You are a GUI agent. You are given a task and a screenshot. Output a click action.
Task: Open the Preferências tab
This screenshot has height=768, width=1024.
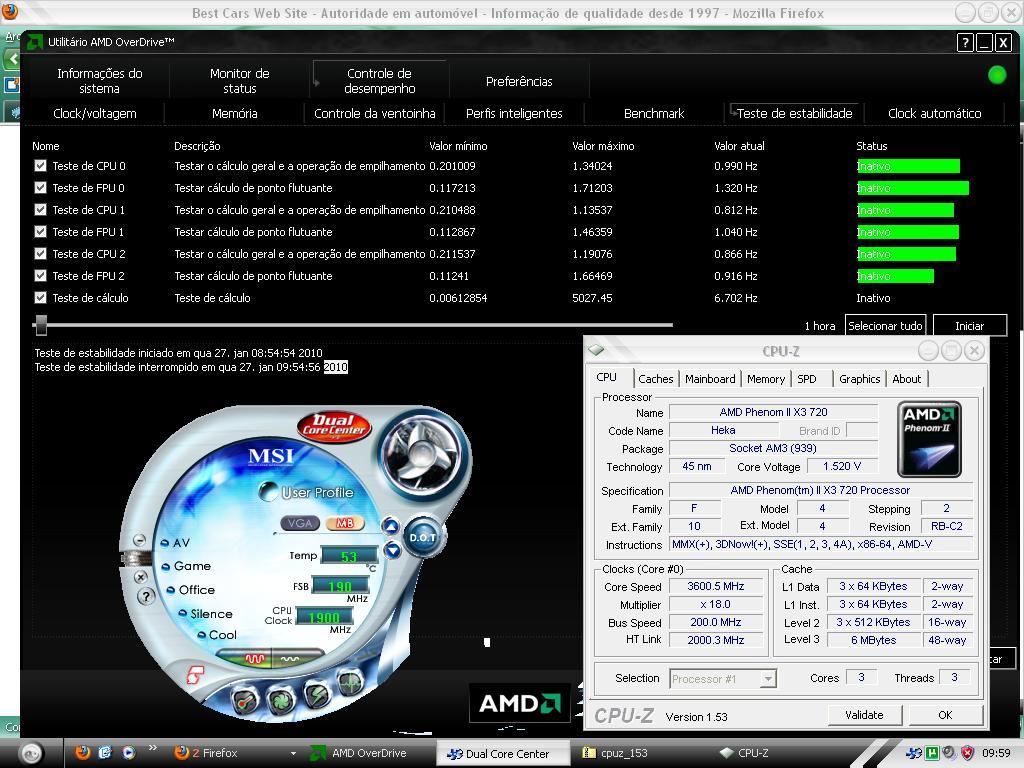[x=519, y=81]
